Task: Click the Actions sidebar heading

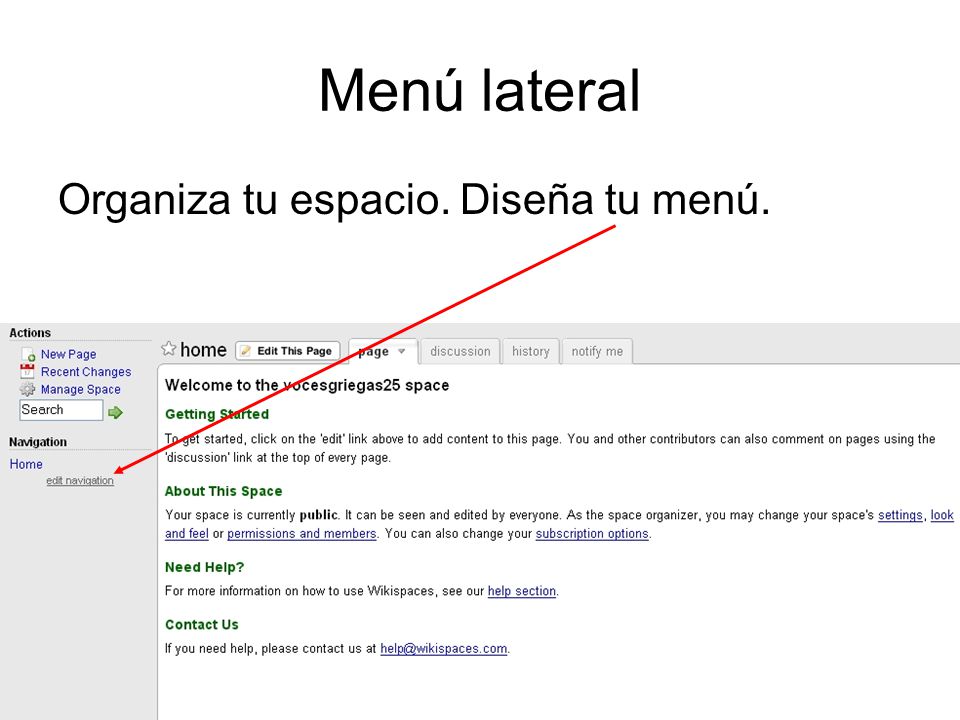Action: (x=30, y=333)
